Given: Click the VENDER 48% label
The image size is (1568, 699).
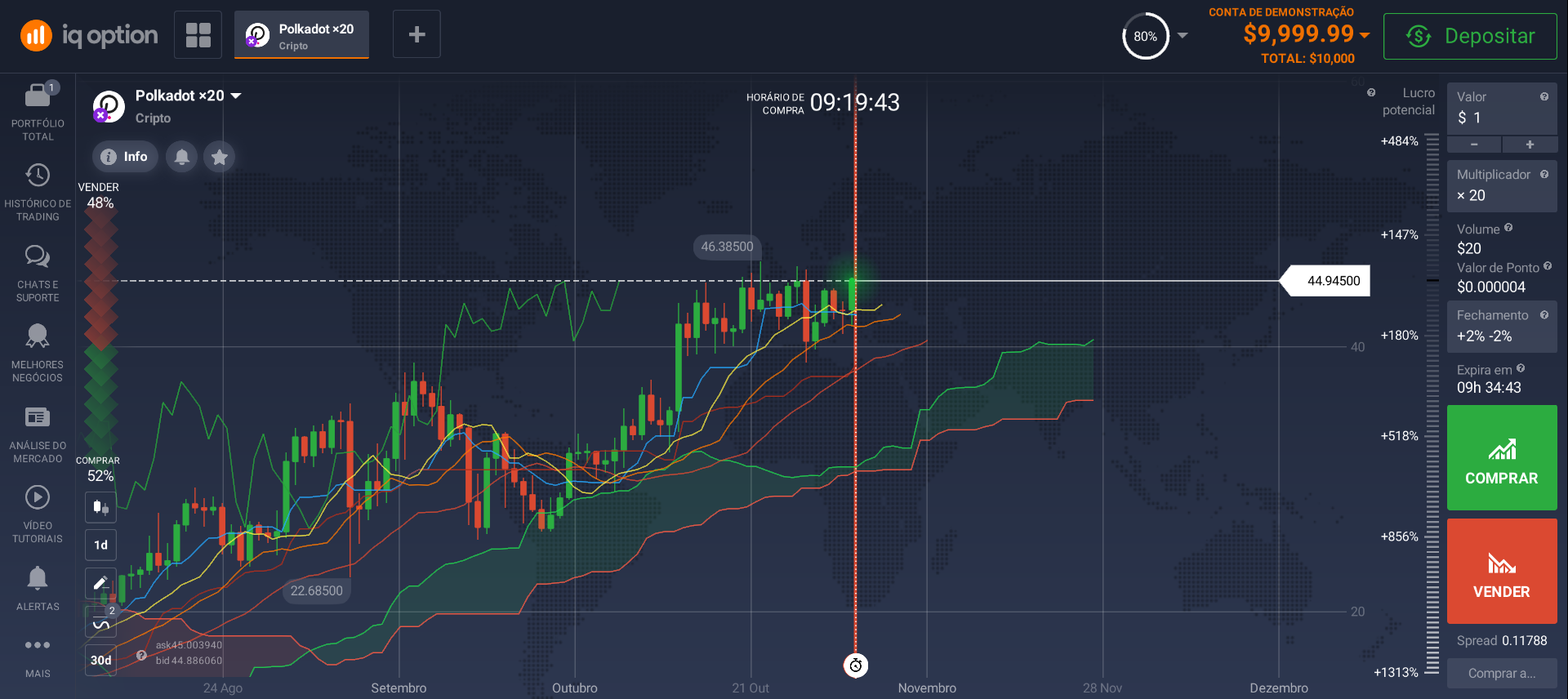Looking at the screenshot, I should 99,196.
